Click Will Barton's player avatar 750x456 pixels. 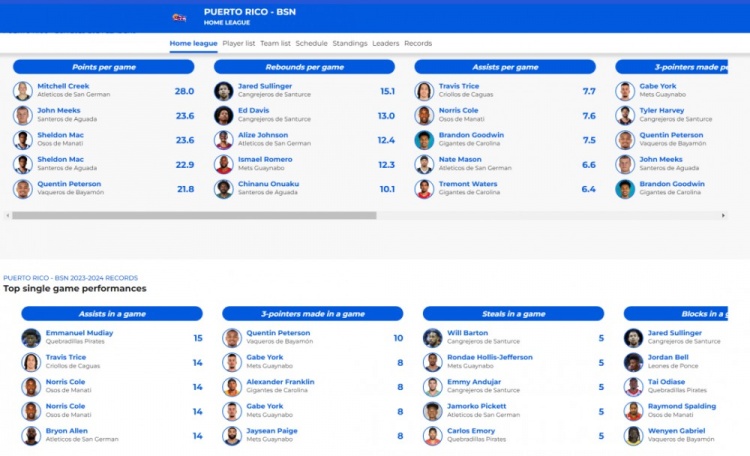[432, 338]
